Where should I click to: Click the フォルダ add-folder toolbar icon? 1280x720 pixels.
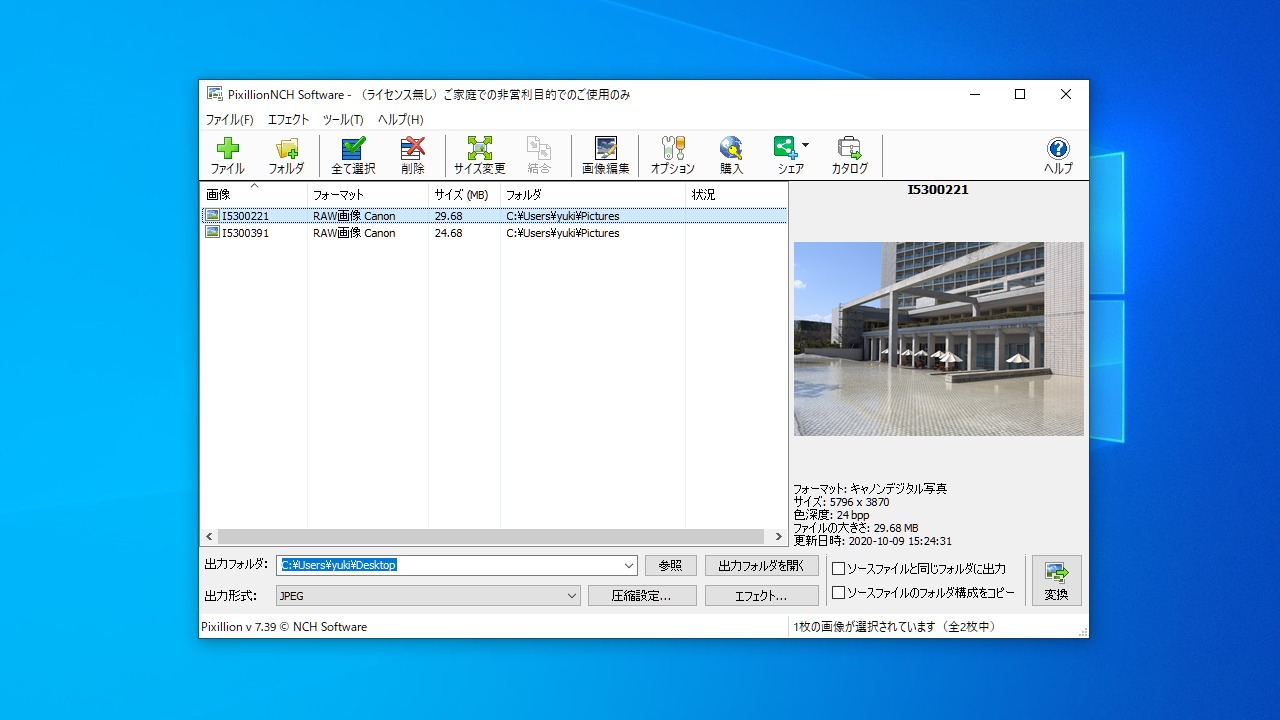[286, 155]
